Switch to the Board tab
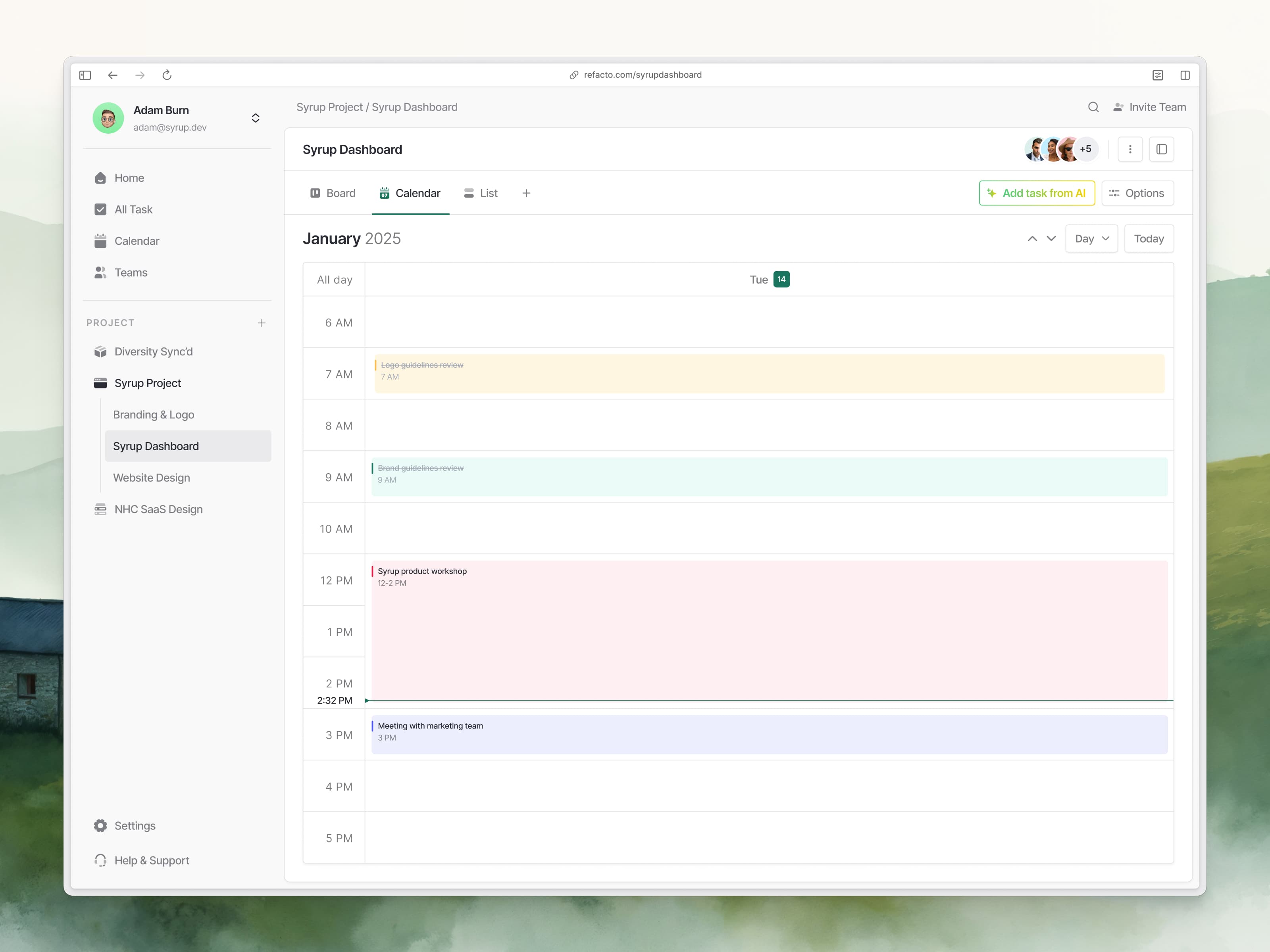The width and height of the screenshot is (1270, 952). point(333,194)
